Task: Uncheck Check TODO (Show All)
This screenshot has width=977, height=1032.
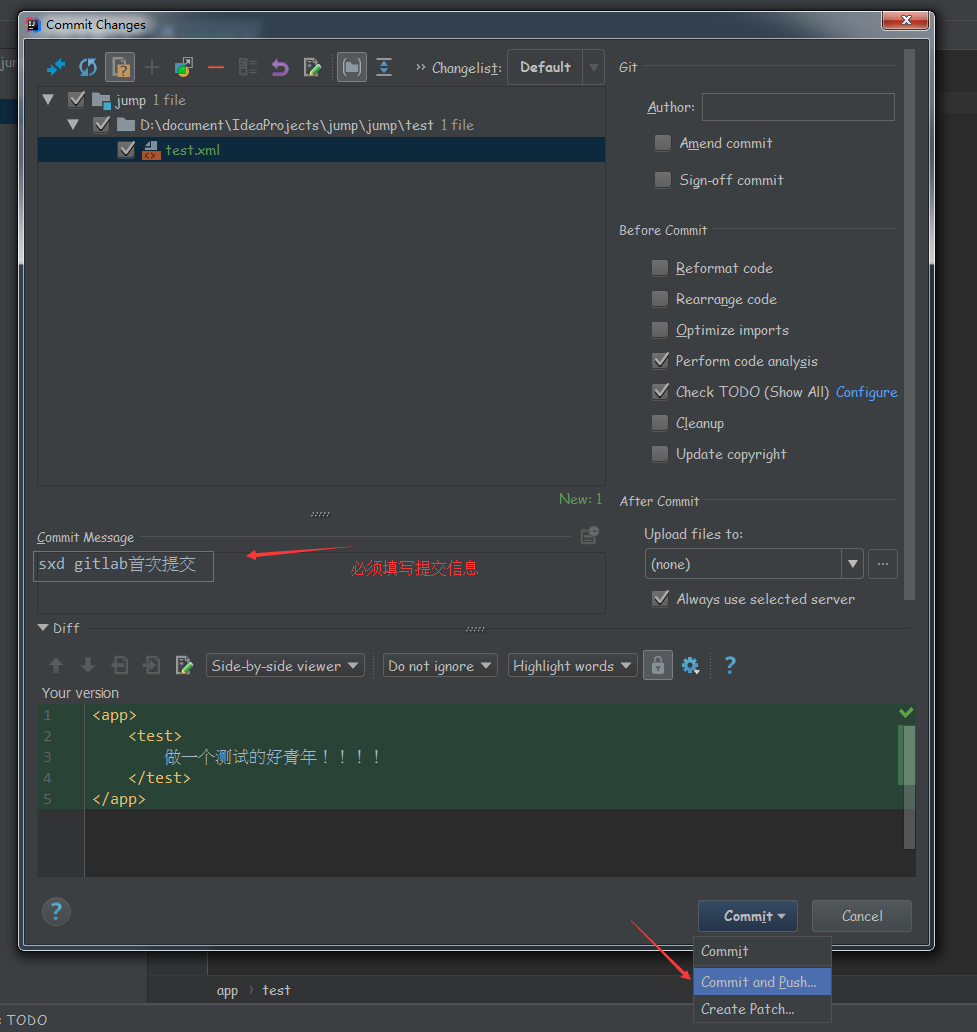Action: pyautogui.click(x=660, y=391)
